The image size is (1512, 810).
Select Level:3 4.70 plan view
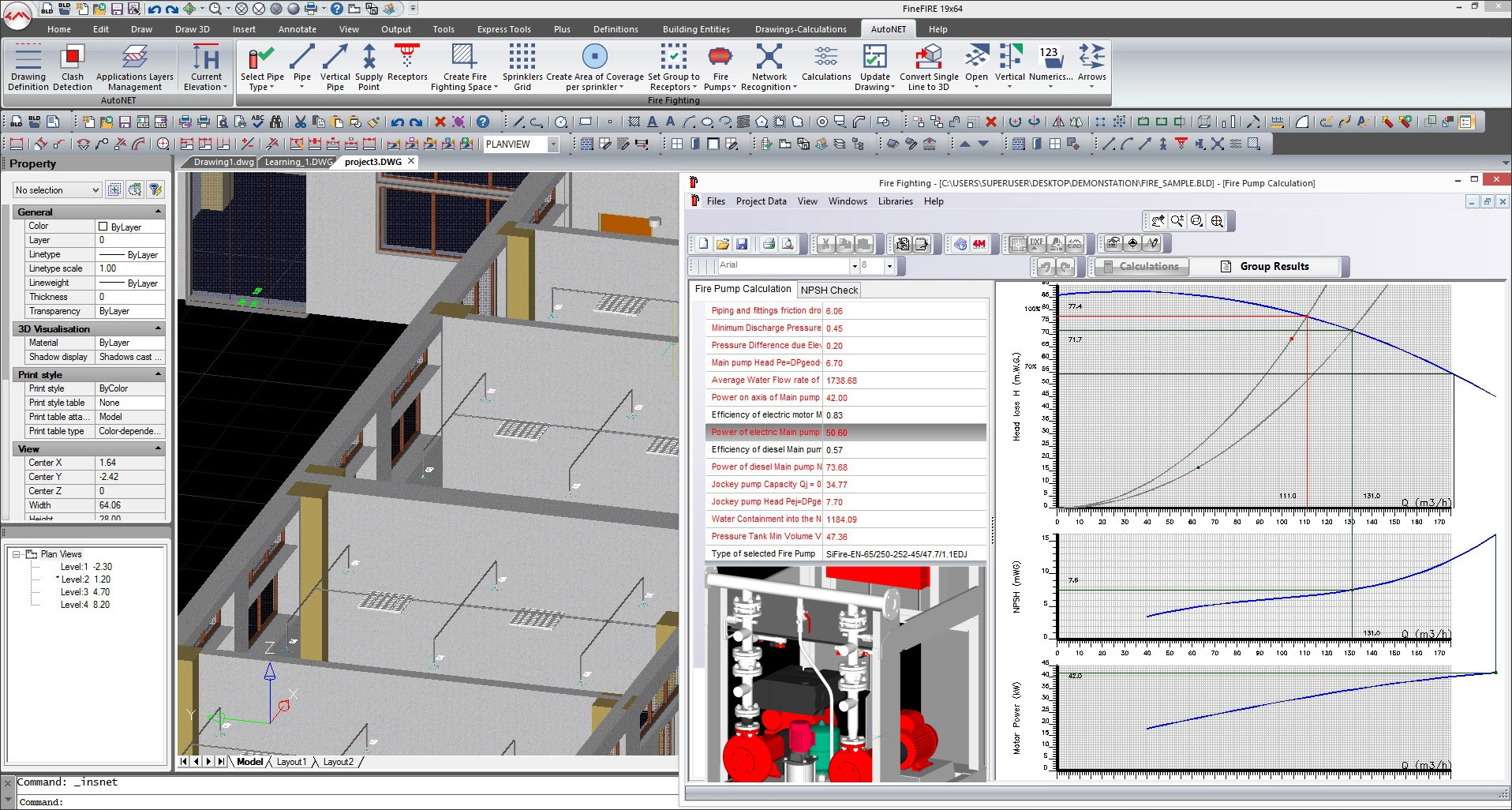(x=85, y=592)
